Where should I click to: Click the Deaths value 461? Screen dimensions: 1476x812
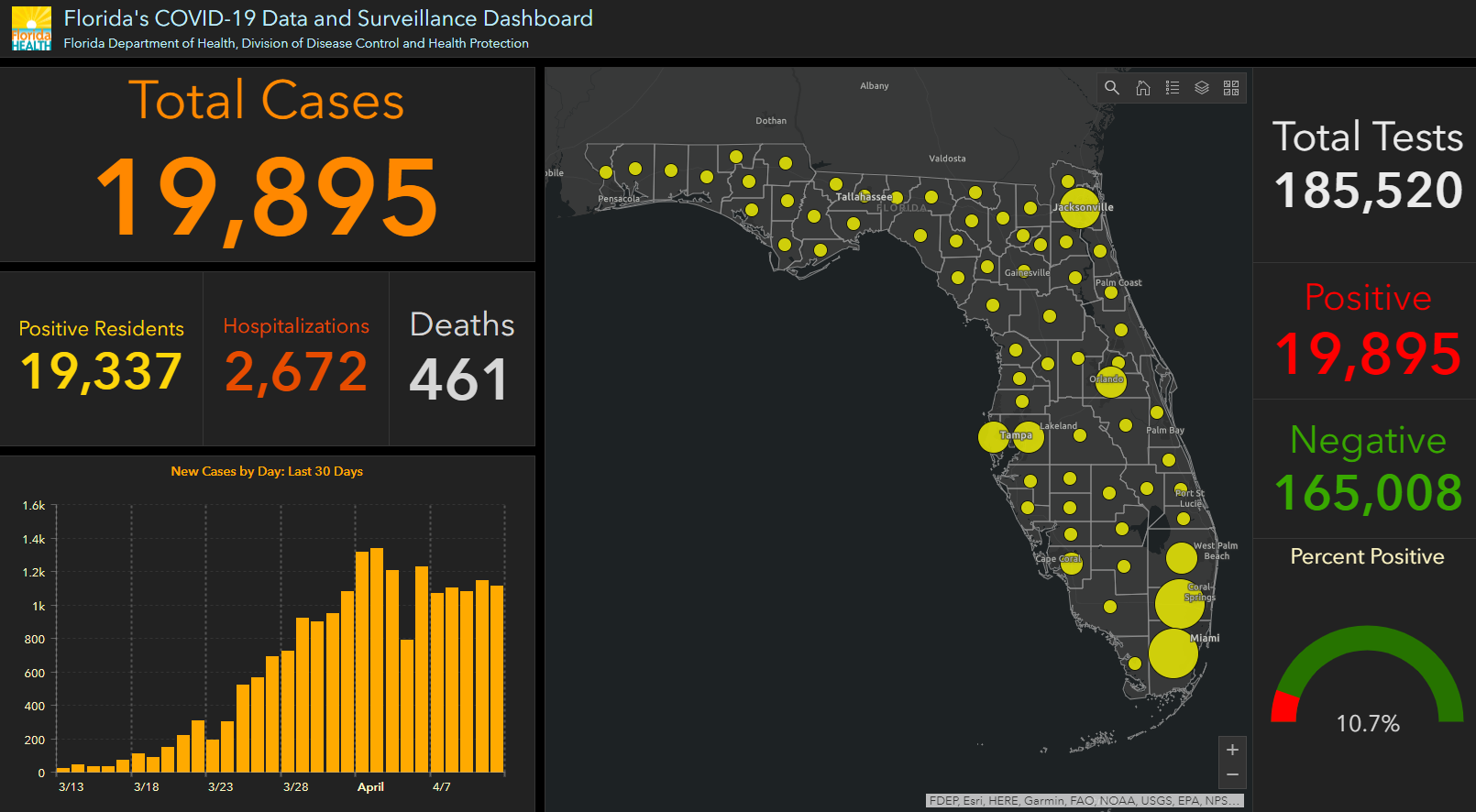(458, 379)
